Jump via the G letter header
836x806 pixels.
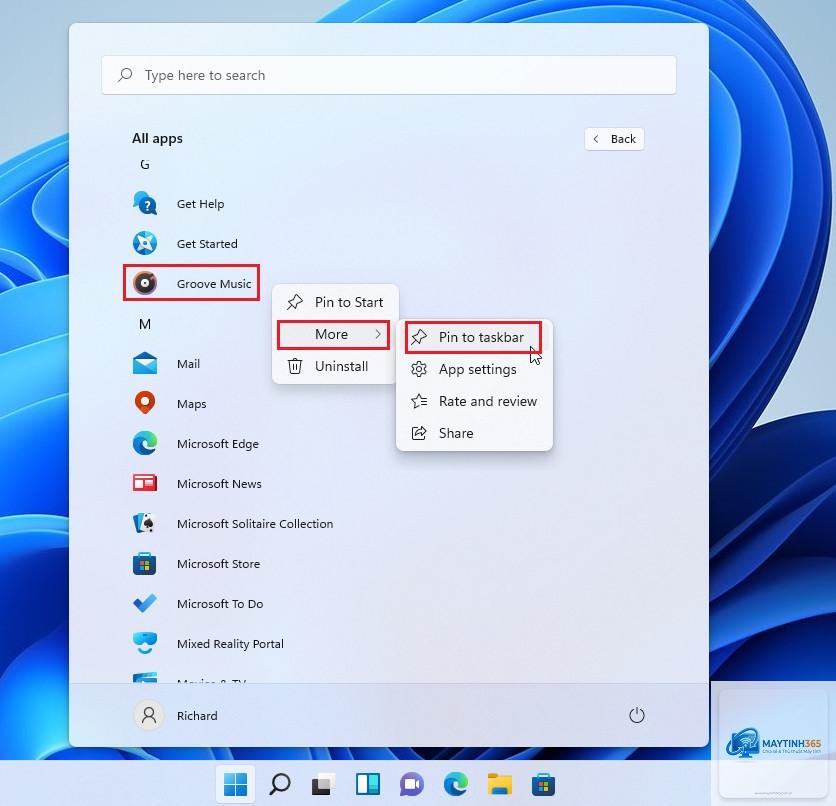click(144, 164)
